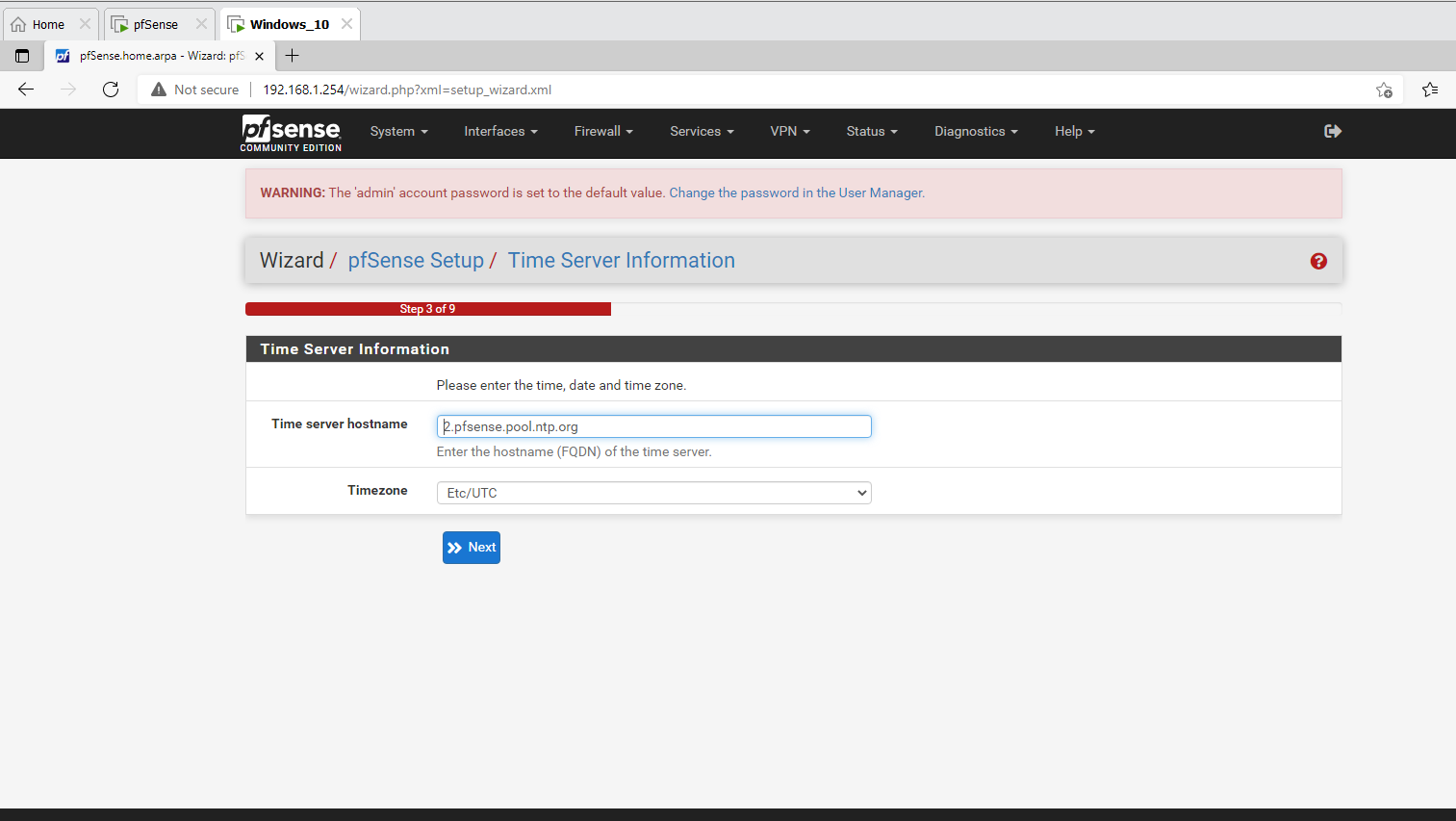Viewport: 1456px width, 821px height.
Task: Reload the page with the refresh icon
Action: point(111,90)
